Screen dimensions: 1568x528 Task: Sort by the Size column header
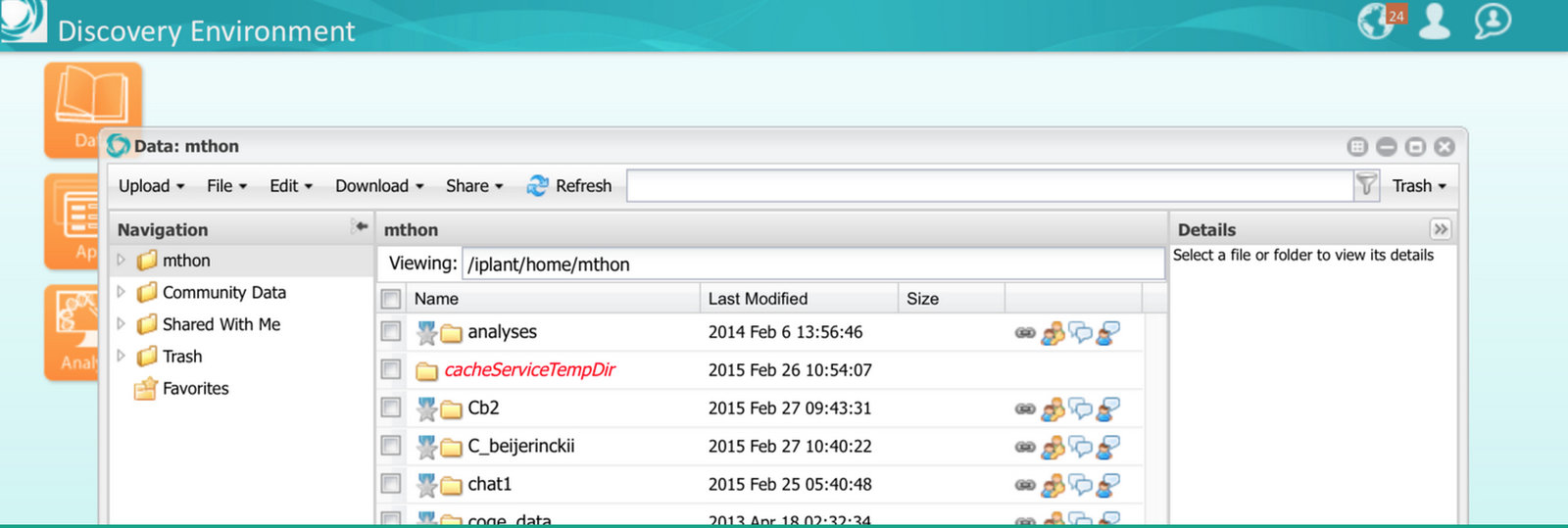[952, 299]
